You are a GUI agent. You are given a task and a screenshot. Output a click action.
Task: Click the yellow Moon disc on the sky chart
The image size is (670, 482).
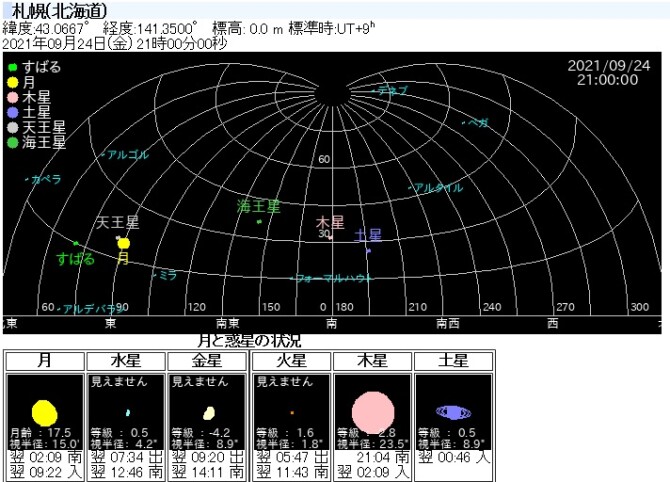point(123,244)
